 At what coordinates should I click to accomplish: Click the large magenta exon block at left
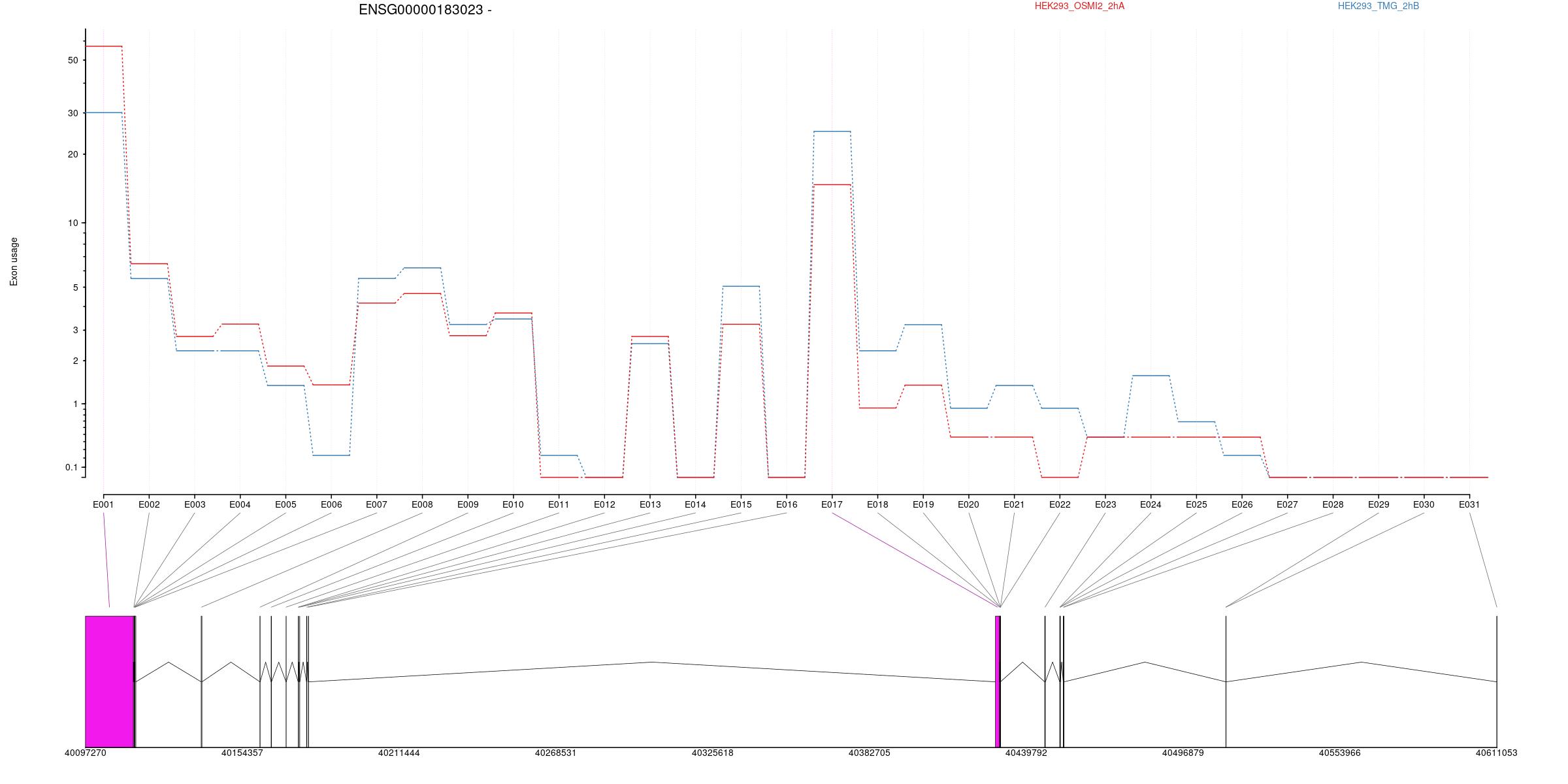109,681
